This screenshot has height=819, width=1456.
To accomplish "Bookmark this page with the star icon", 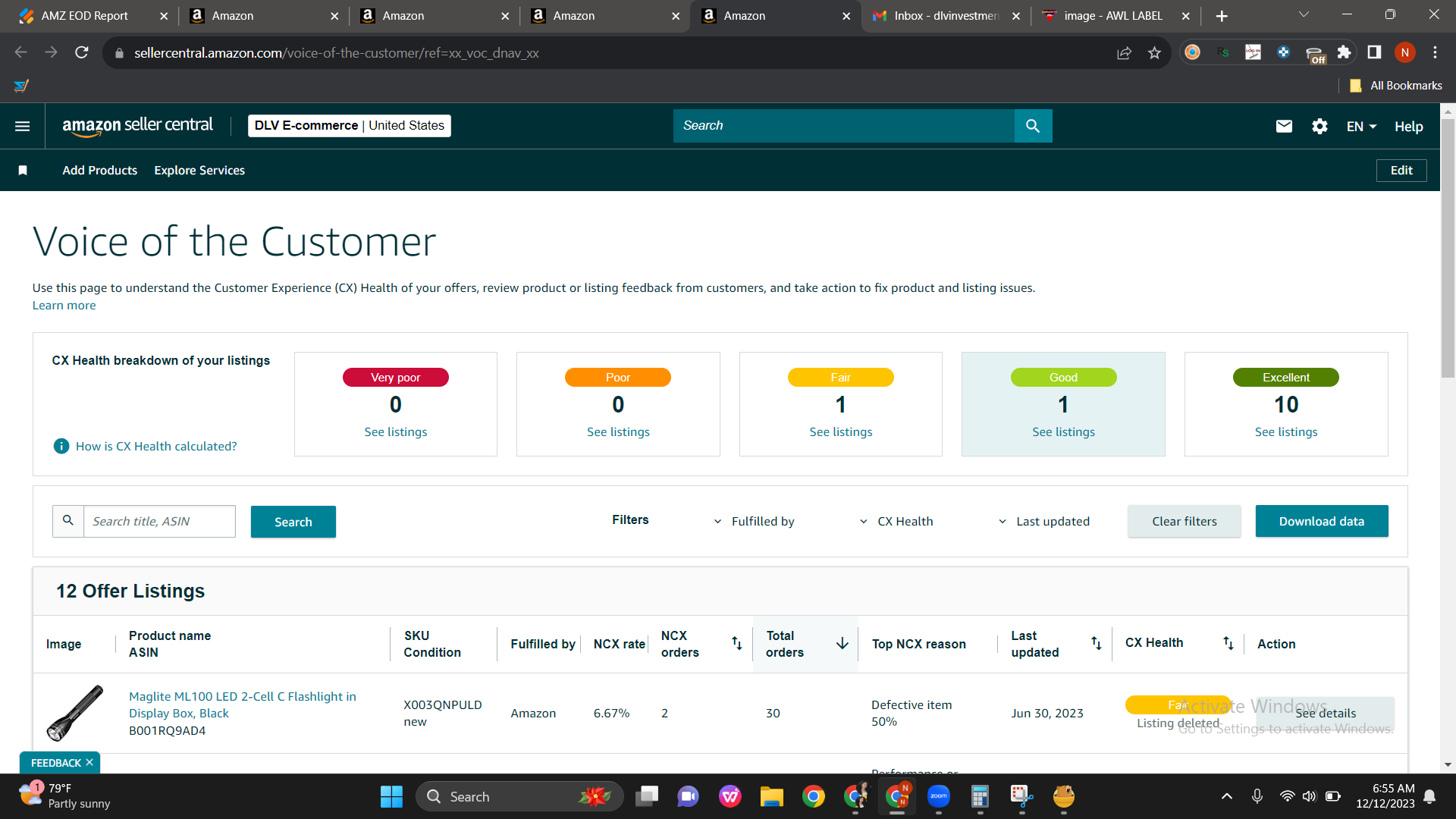I will pyautogui.click(x=1154, y=53).
